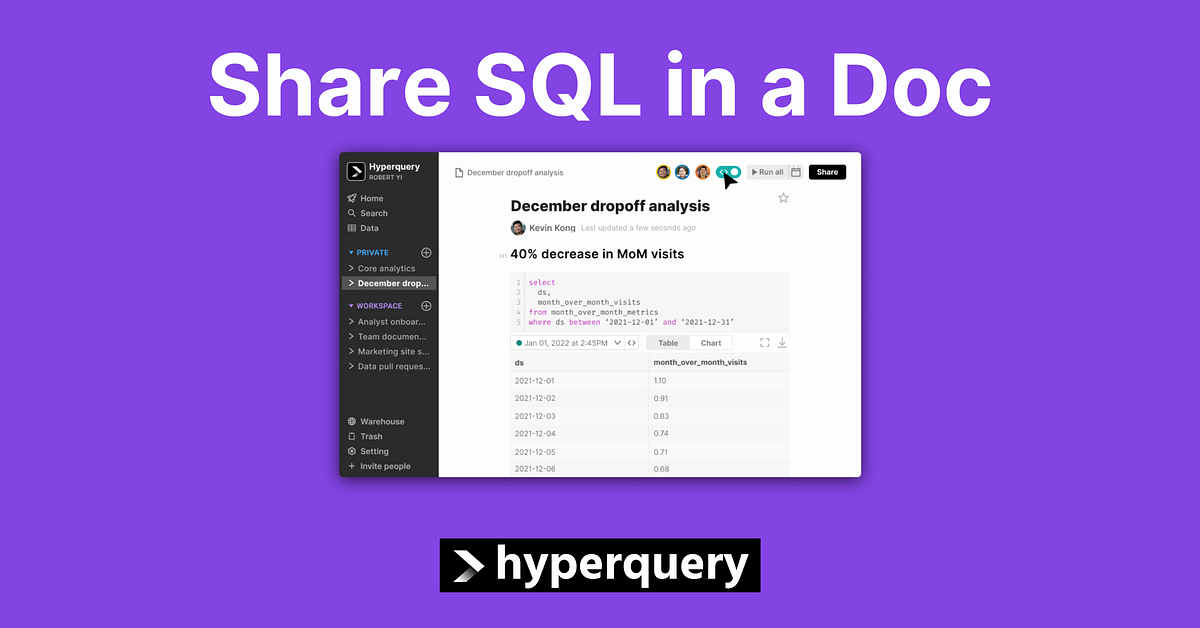Open the Trash from the sidebar
The height and width of the screenshot is (628, 1200).
point(371,436)
